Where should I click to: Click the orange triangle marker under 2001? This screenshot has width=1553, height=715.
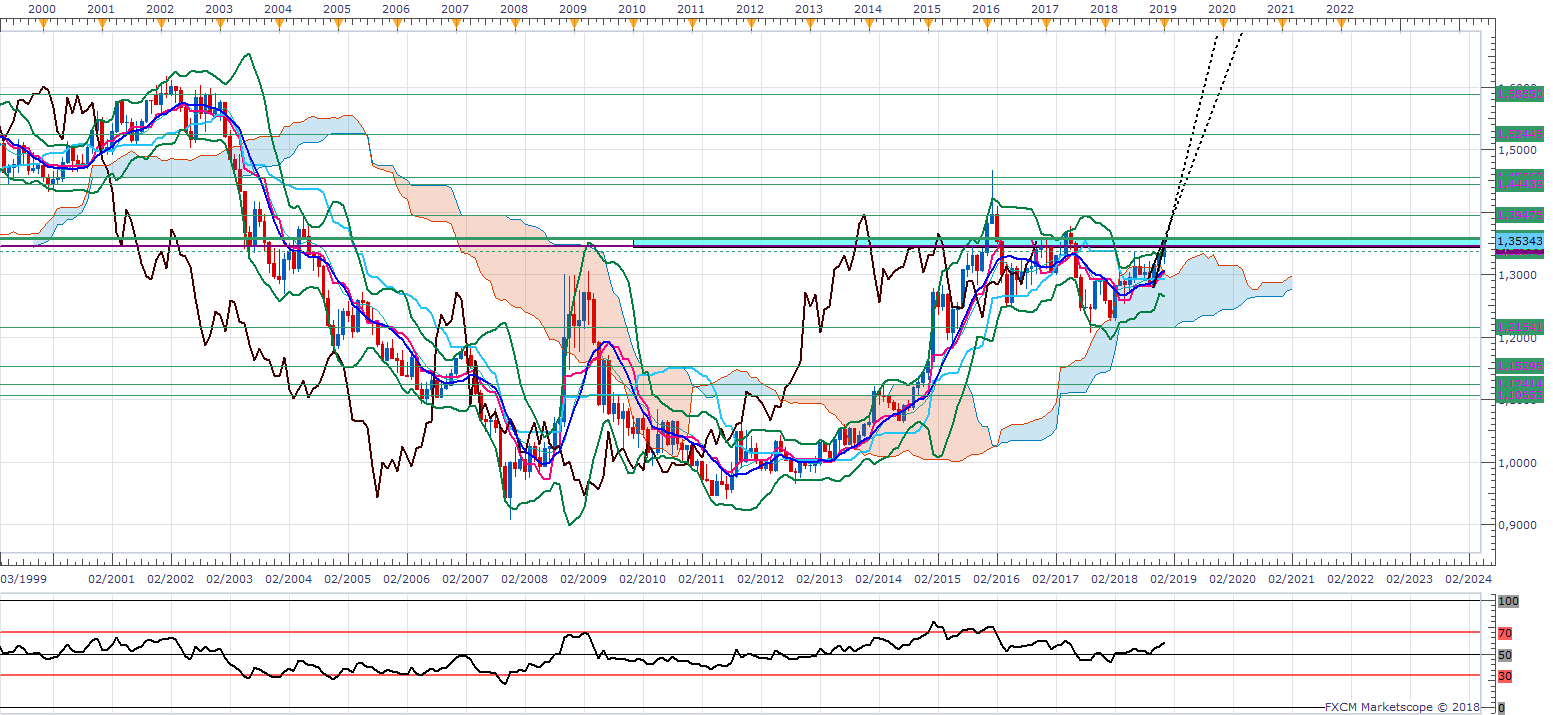tap(101, 25)
